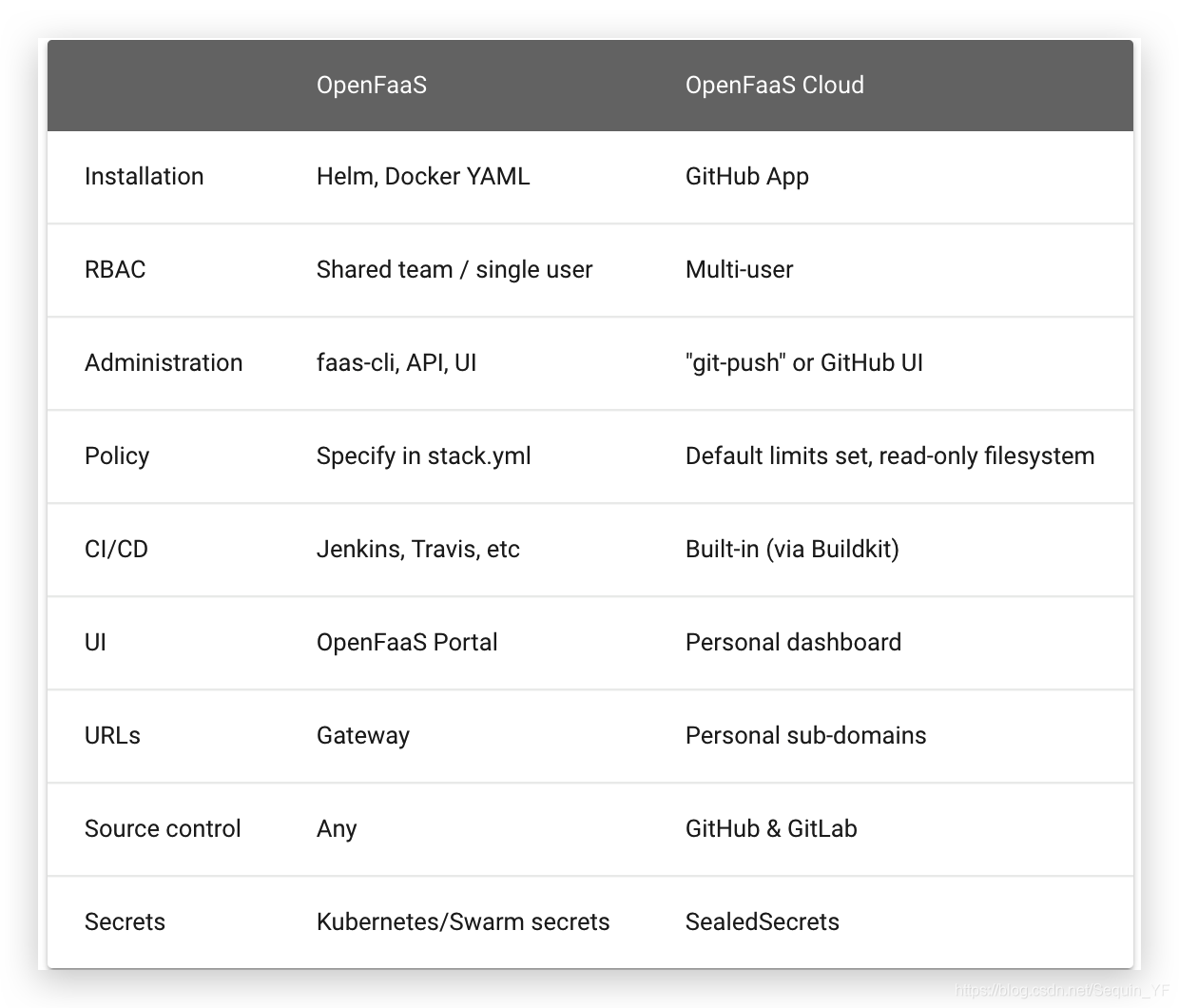Select the UI row label

click(x=95, y=642)
